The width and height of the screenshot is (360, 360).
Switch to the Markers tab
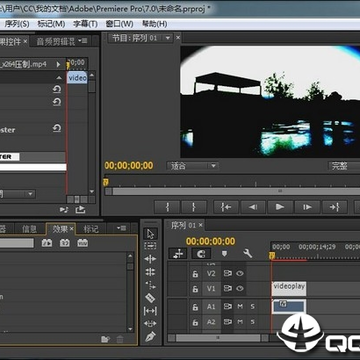pos(91,229)
